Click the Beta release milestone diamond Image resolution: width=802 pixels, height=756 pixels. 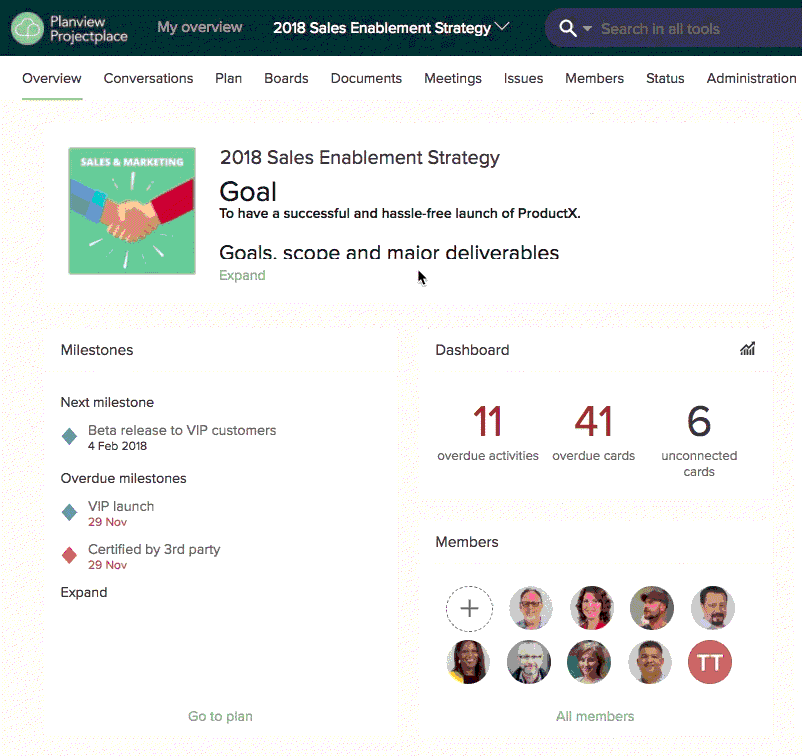[69, 436]
